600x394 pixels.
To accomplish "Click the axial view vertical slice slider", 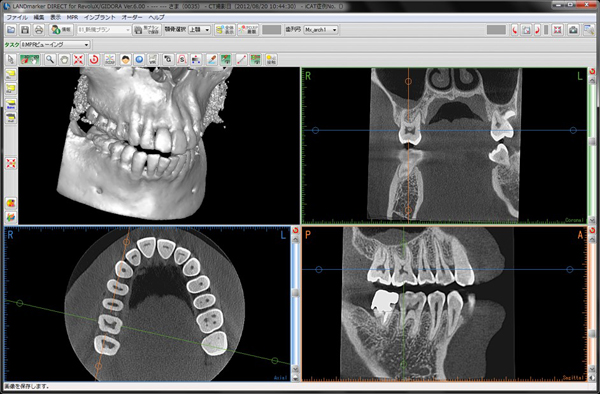I will click(x=295, y=292).
